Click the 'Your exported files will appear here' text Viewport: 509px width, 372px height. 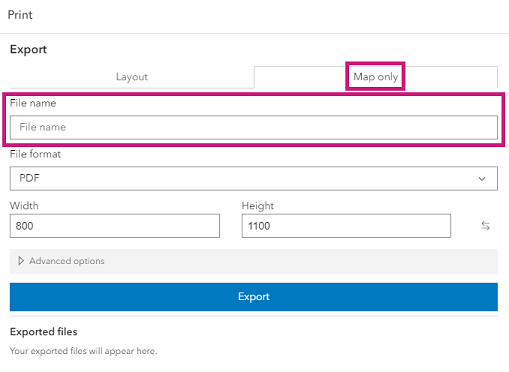click(x=83, y=351)
